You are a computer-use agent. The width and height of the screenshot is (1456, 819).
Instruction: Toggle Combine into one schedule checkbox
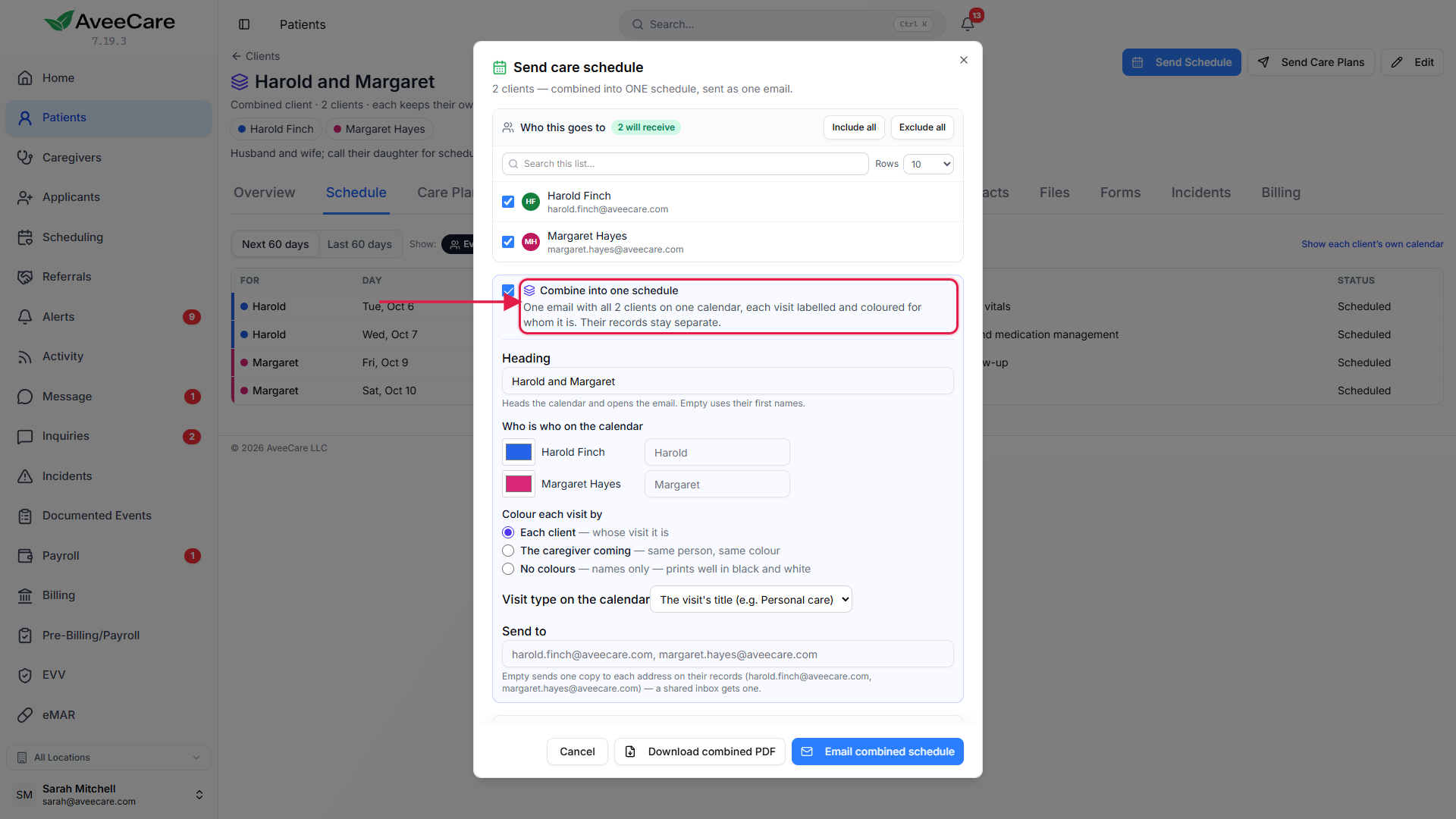coord(508,290)
